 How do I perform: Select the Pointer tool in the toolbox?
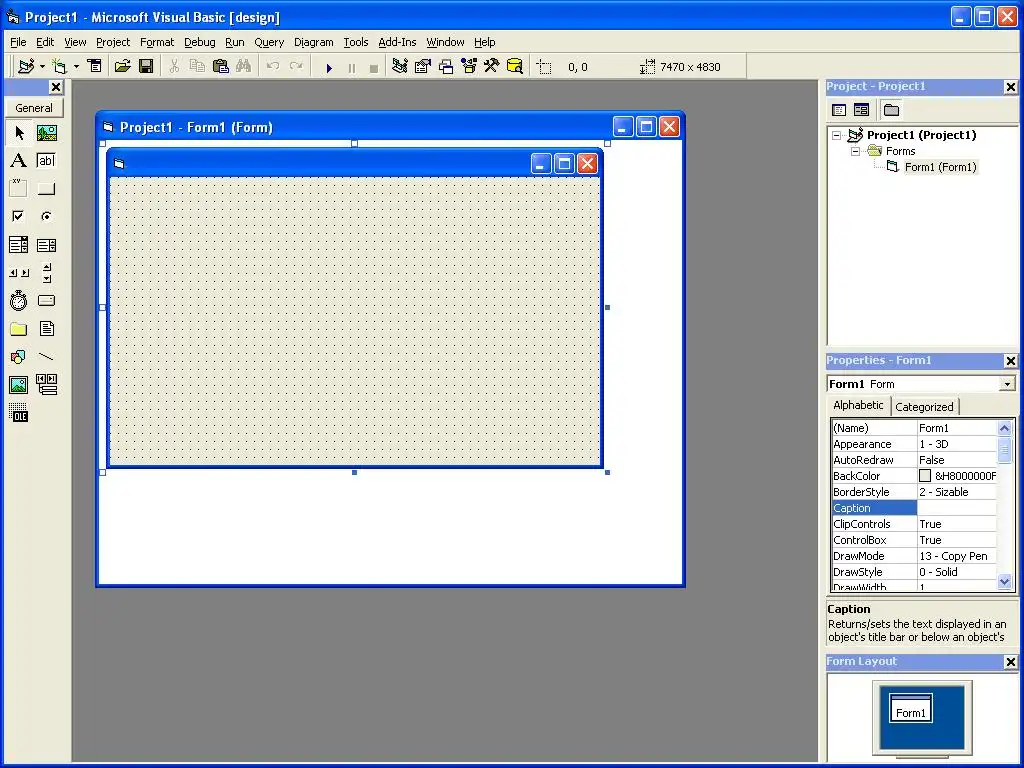click(x=19, y=133)
